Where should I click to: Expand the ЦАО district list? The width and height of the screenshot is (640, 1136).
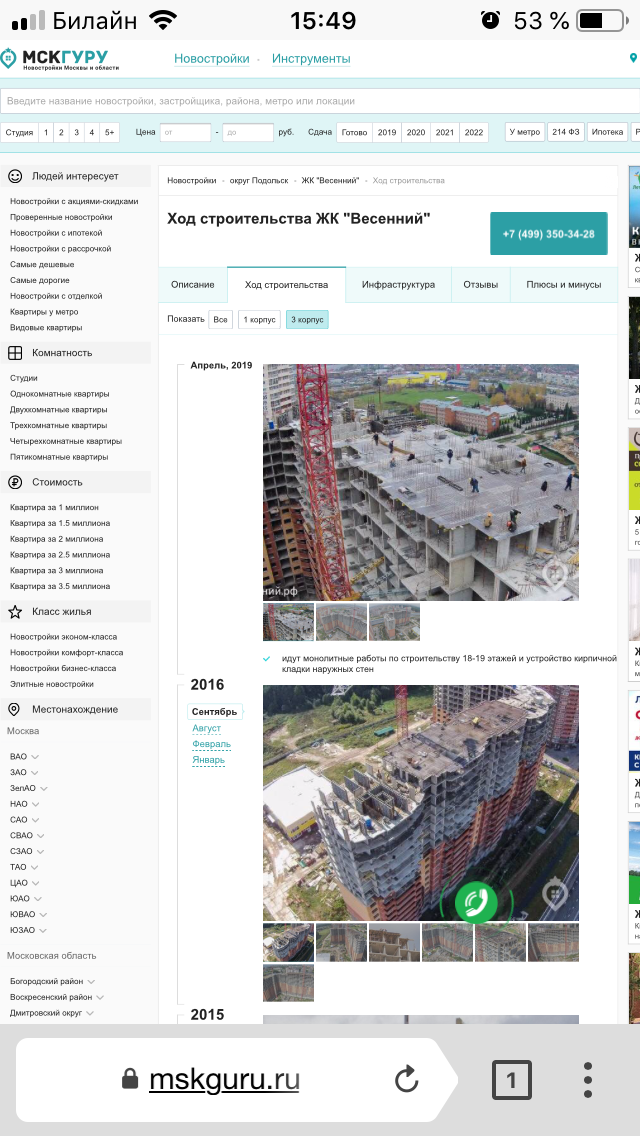(24, 883)
